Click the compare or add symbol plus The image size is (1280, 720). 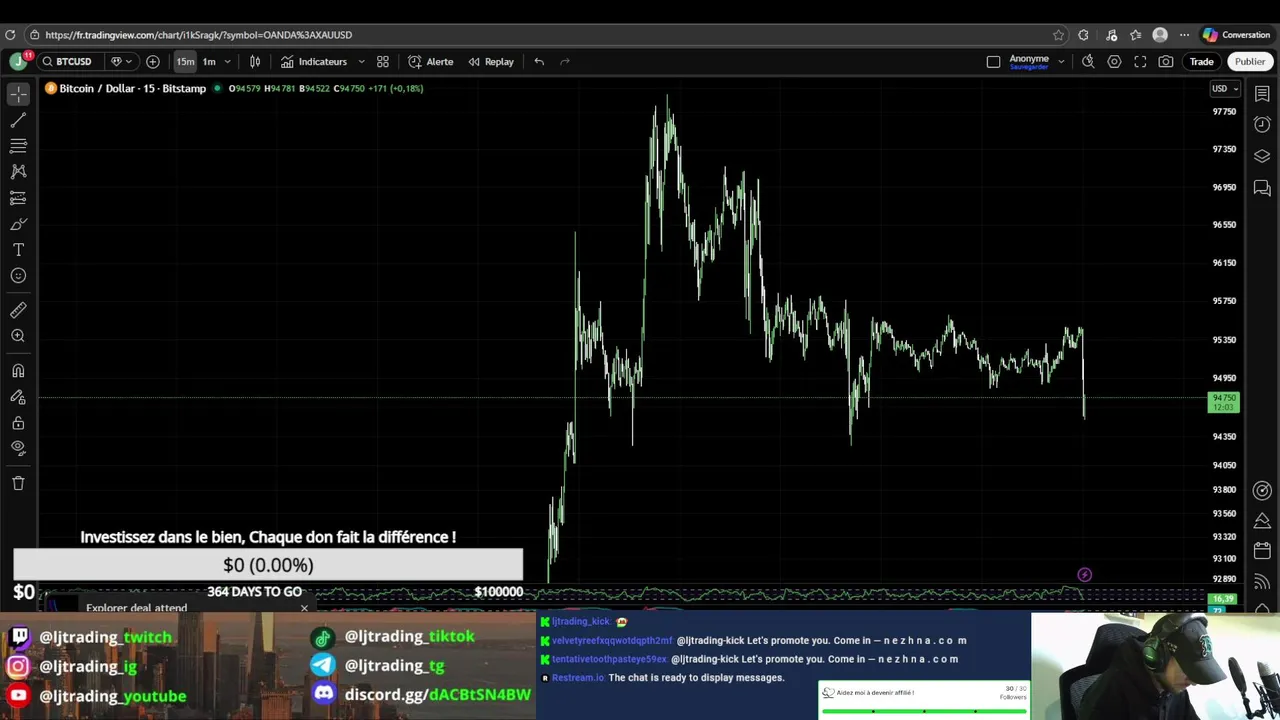153,62
